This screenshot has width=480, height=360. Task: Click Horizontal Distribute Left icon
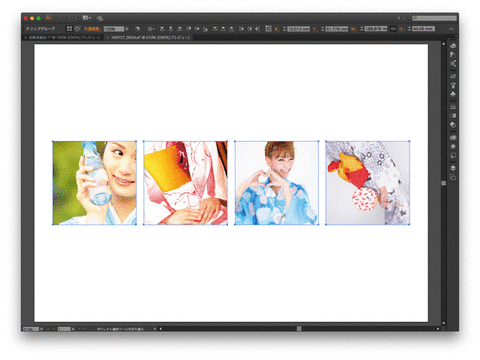[241, 29]
